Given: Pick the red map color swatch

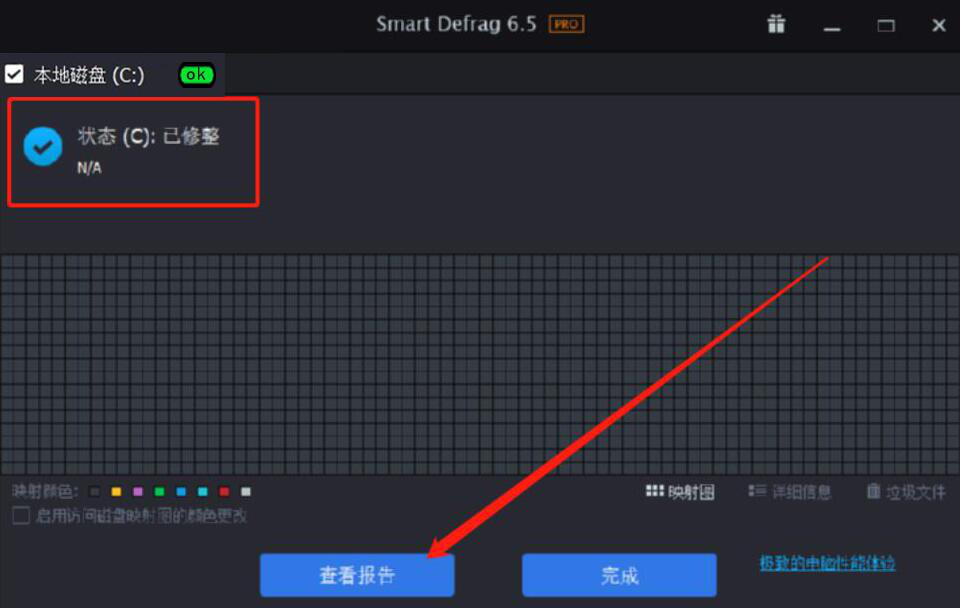Looking at the screenshot, I should click(x=224, y=492).
